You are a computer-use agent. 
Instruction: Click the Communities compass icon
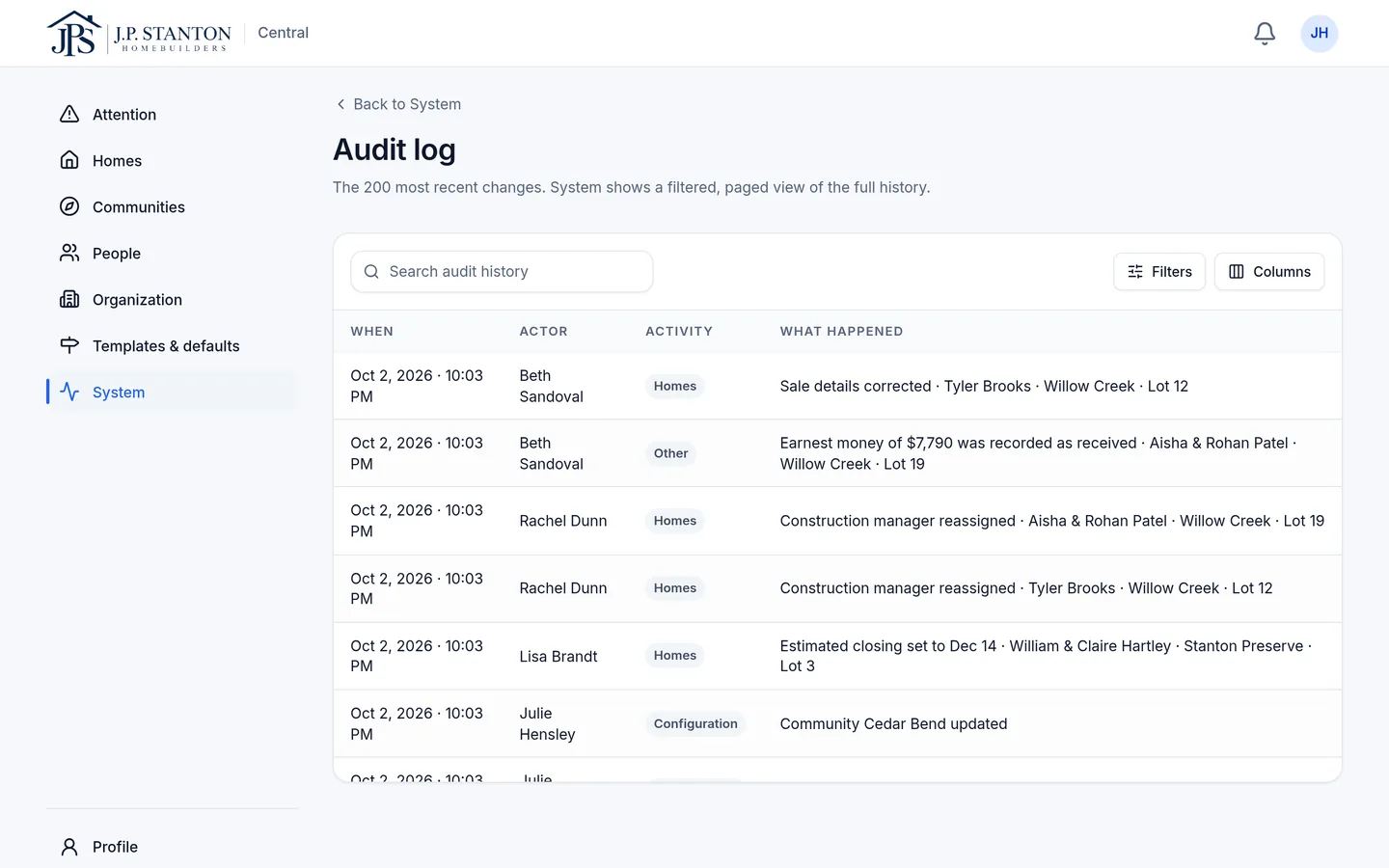(69, 206)
